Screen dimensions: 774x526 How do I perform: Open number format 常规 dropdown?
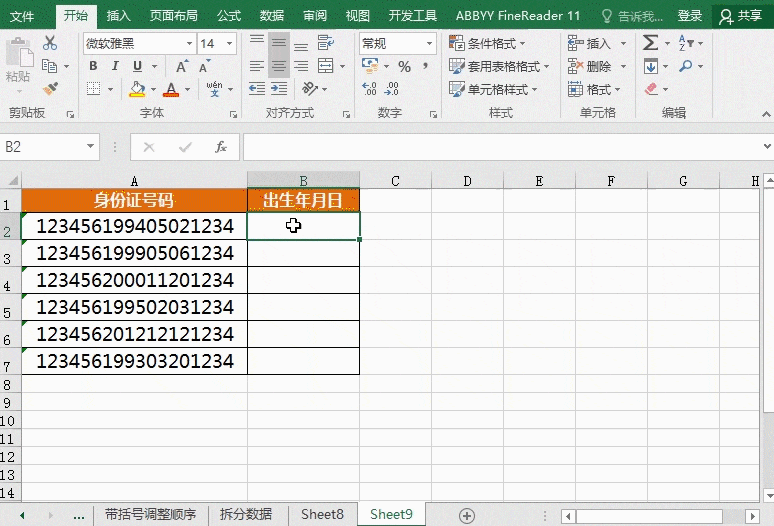point(429,43)
